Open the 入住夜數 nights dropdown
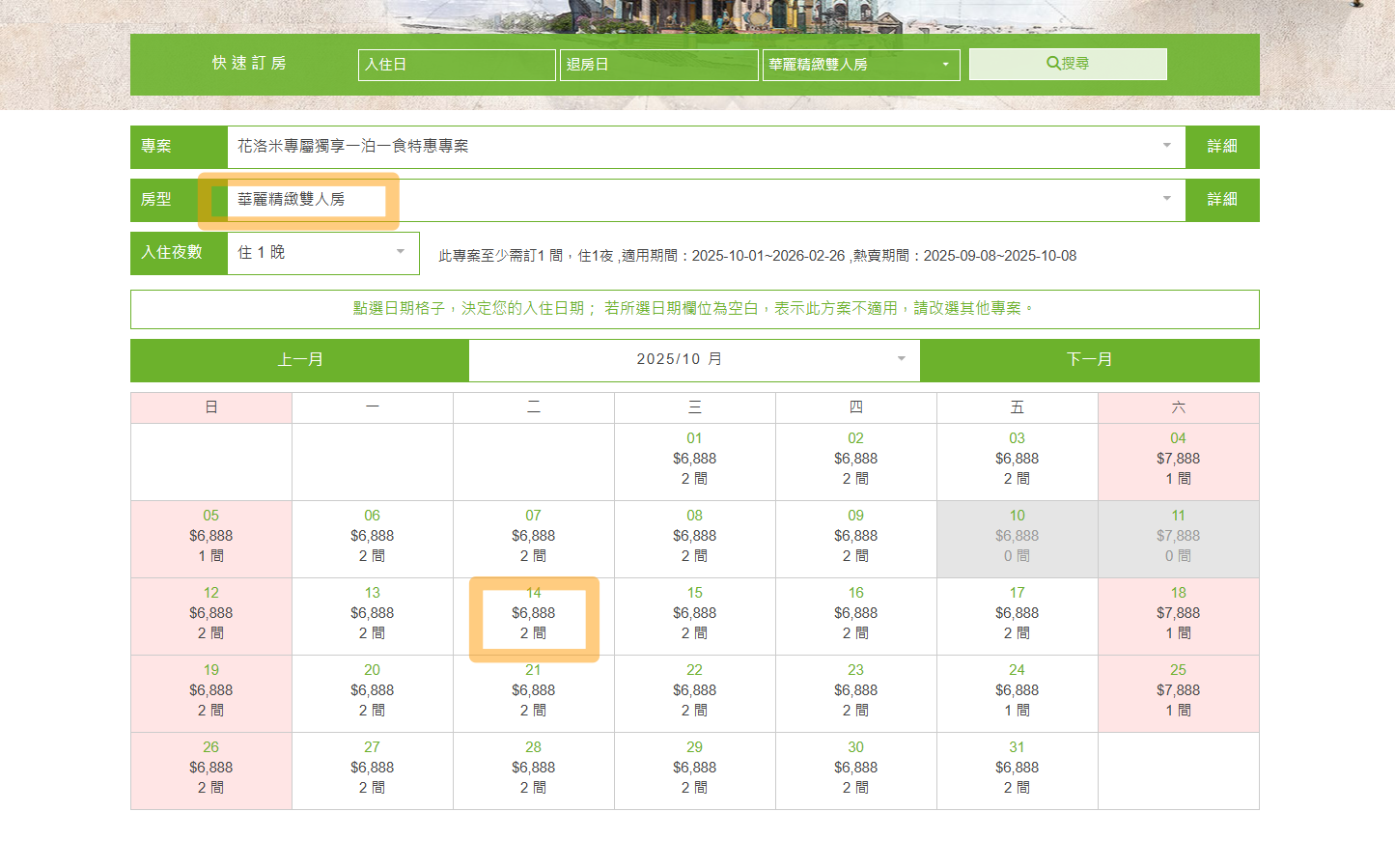 tap(322, 253)
